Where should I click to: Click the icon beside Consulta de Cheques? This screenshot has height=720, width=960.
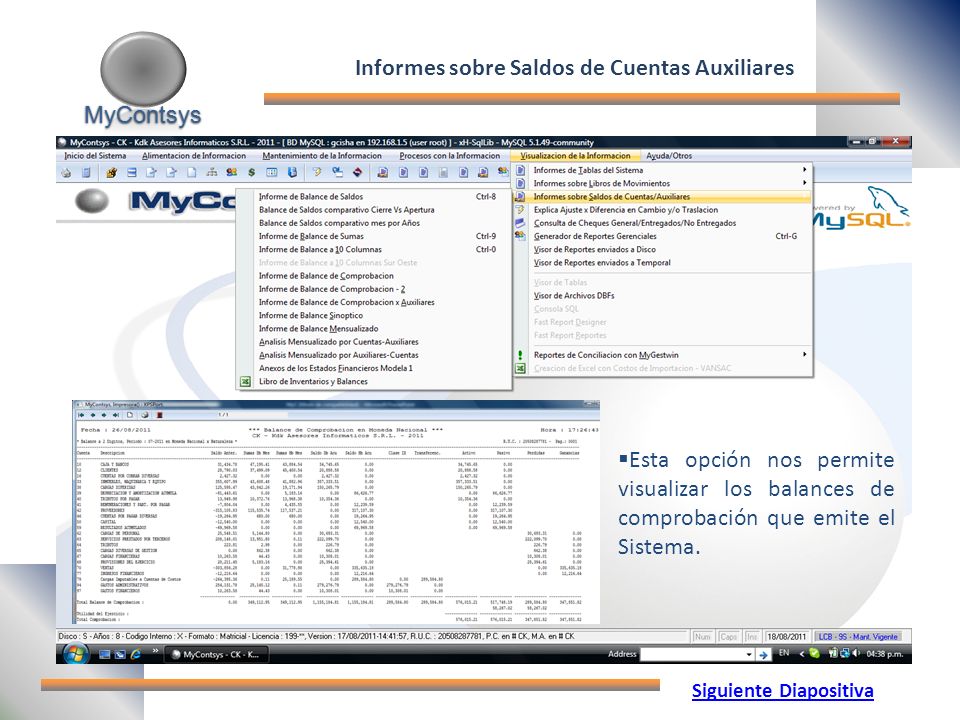pos(520,223)
